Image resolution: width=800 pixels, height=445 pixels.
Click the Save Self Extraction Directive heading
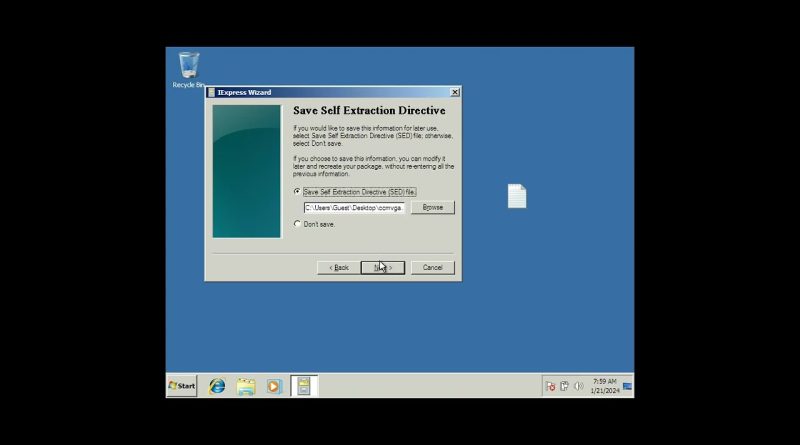(369, 111)
